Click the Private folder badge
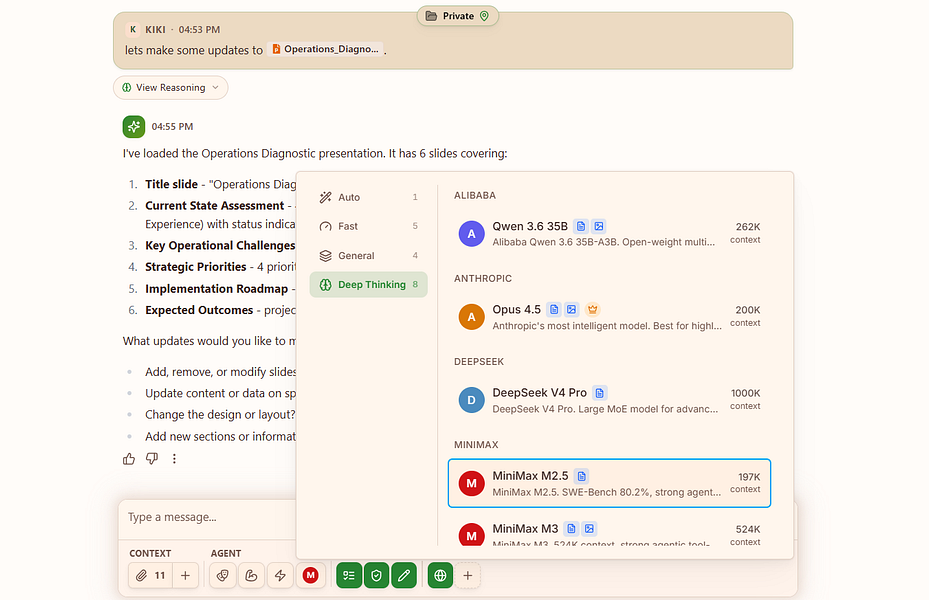The image size is (929, 600). tap(457, 16)
